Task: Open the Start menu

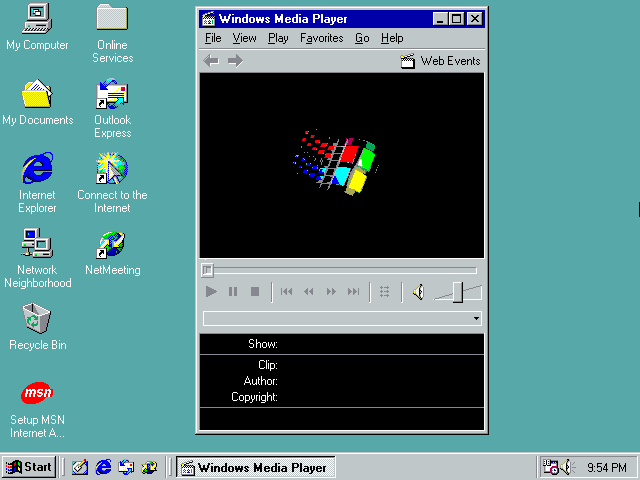Action: point(29,467)
